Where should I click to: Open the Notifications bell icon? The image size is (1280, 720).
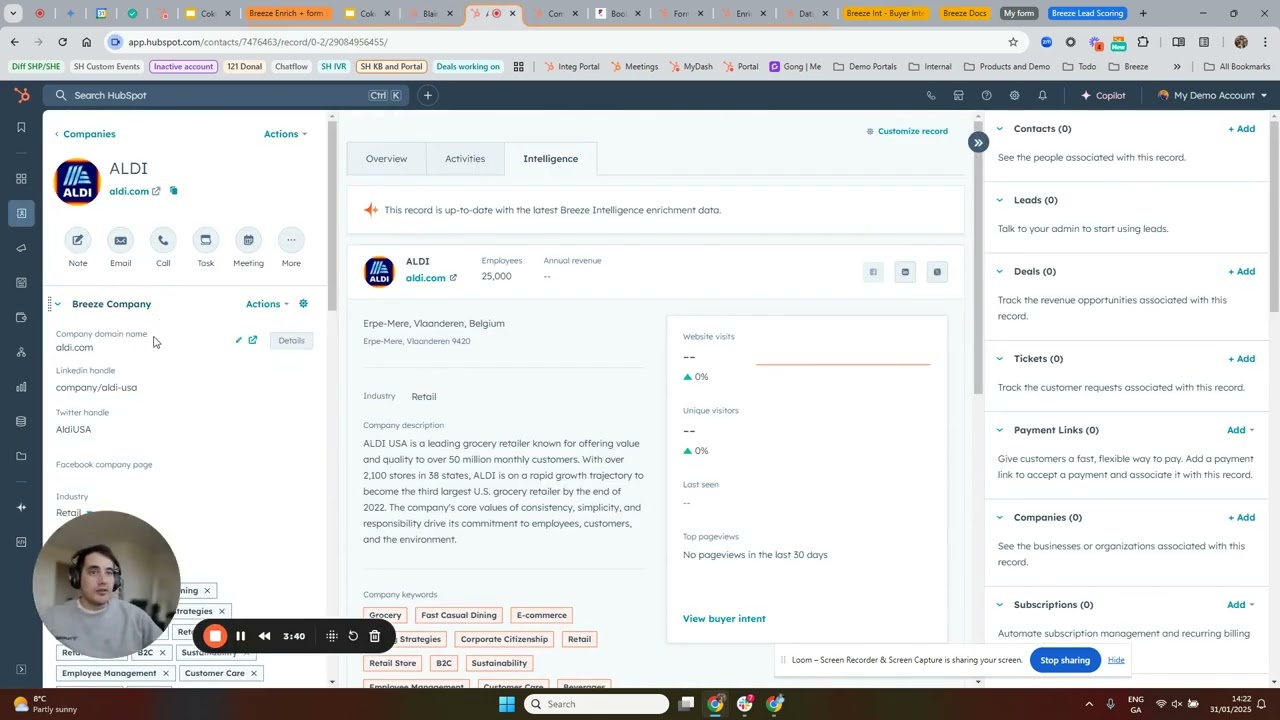coord(1042,95)
